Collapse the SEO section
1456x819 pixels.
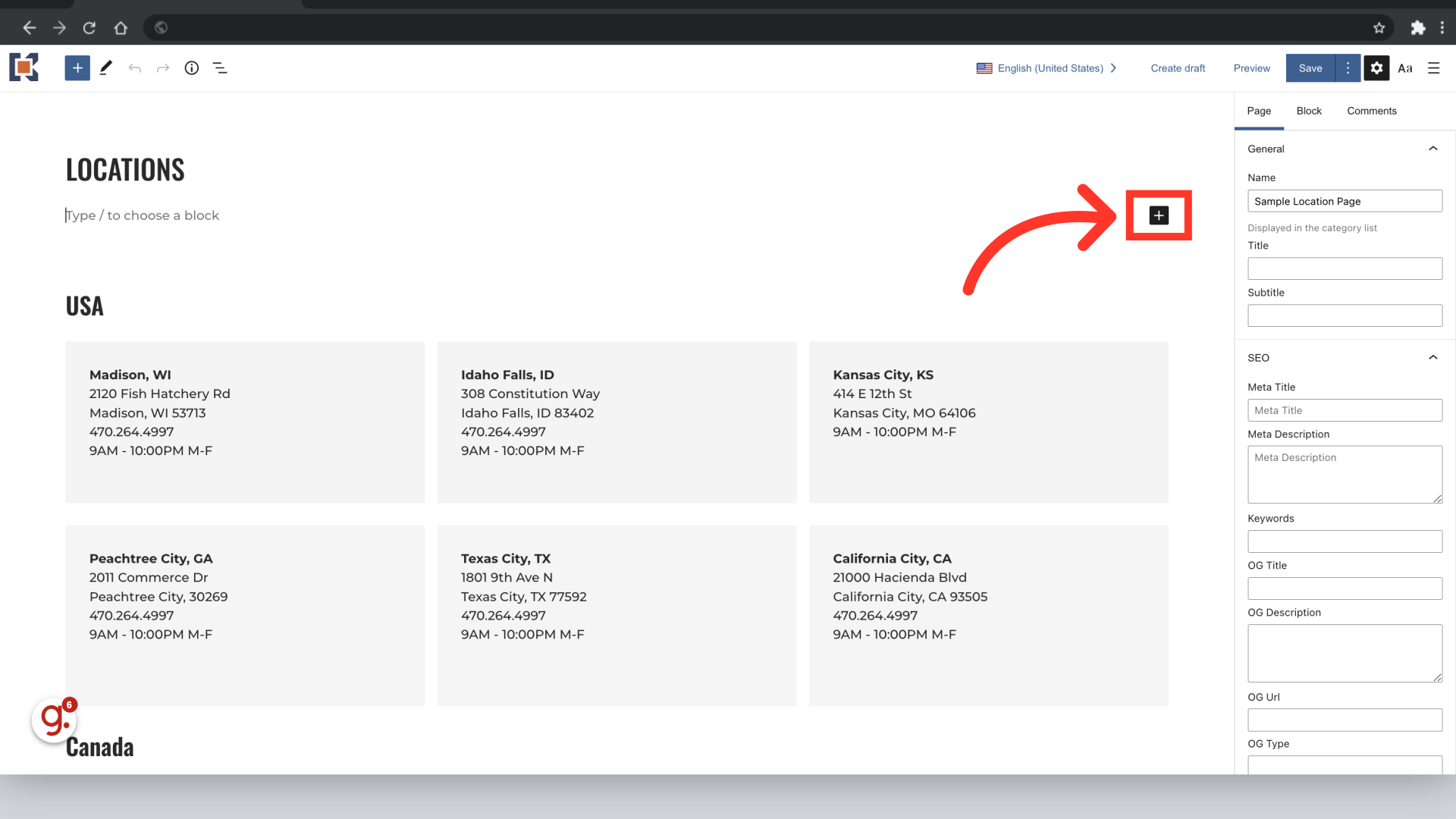1432,358
